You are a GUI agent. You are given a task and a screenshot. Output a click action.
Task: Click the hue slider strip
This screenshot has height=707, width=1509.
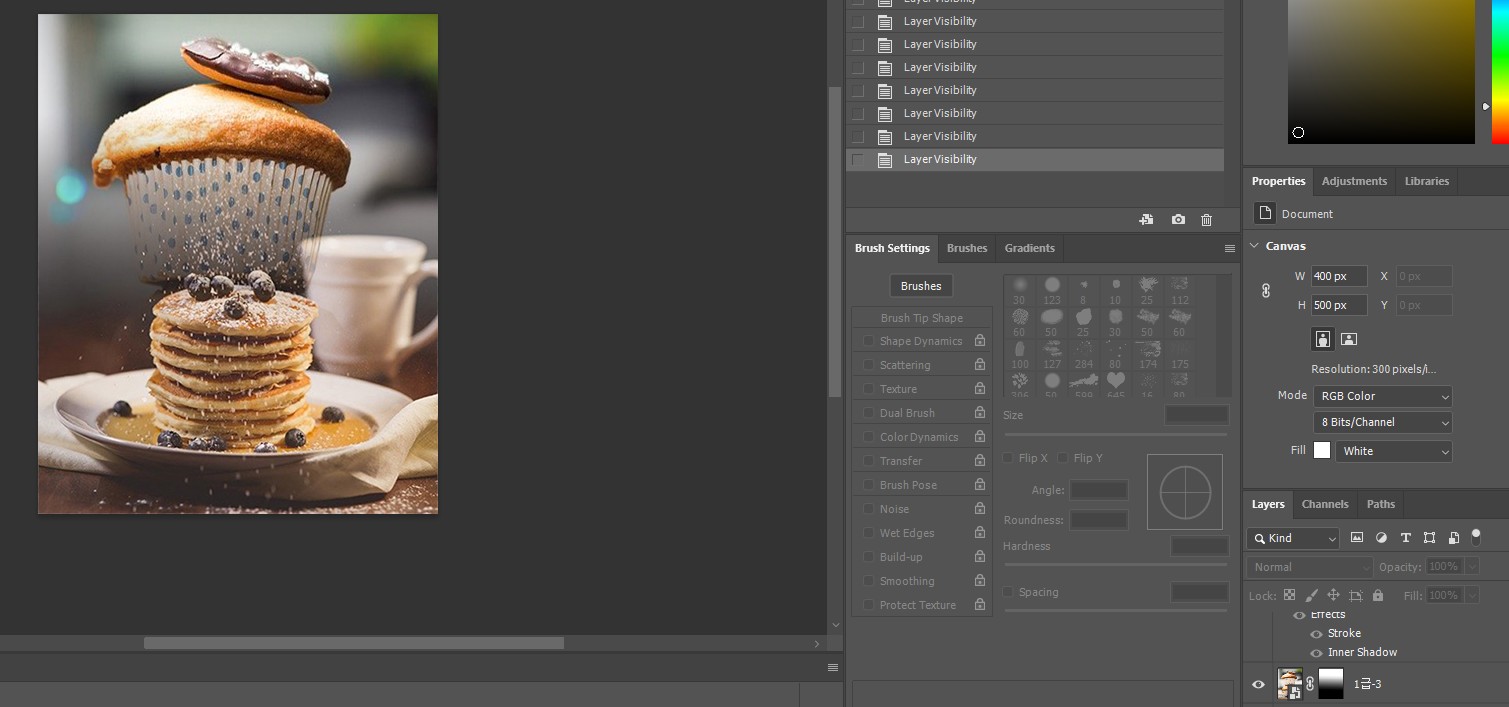click(x=1500, y=72)
